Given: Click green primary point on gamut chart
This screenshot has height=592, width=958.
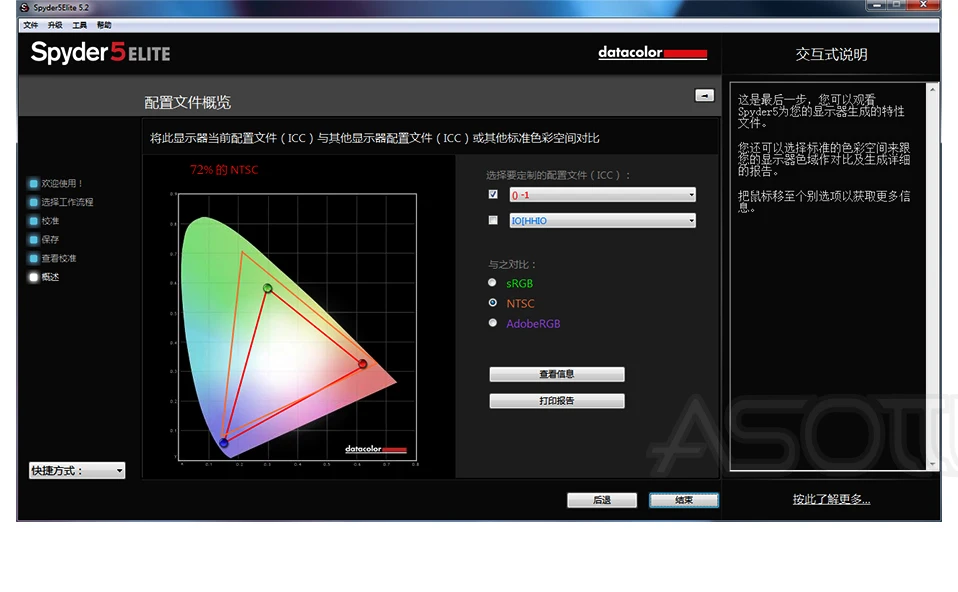Looking at the screenshot, I should [x=268, y=288].
